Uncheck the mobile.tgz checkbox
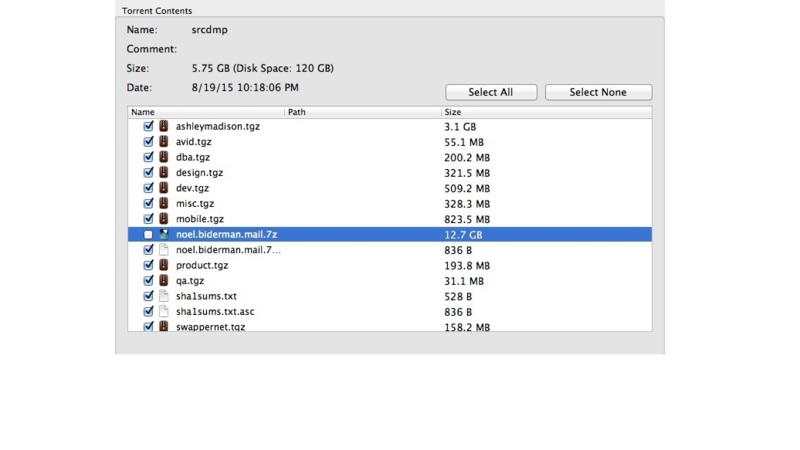 pos(148,218)
